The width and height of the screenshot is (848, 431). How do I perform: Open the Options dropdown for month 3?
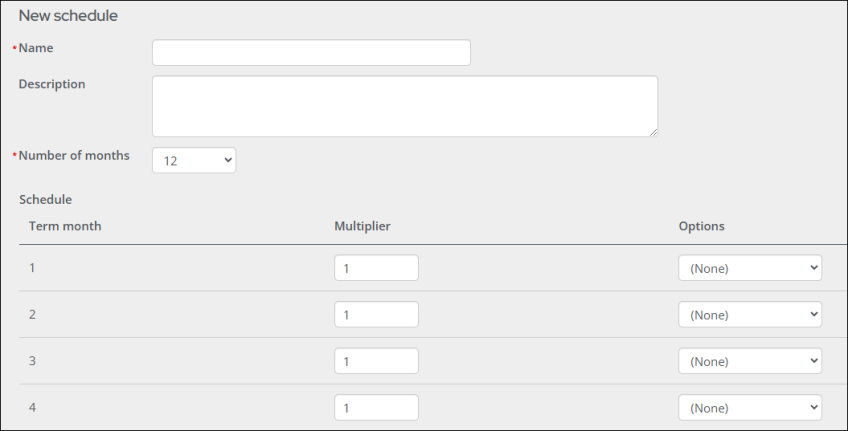750,361
